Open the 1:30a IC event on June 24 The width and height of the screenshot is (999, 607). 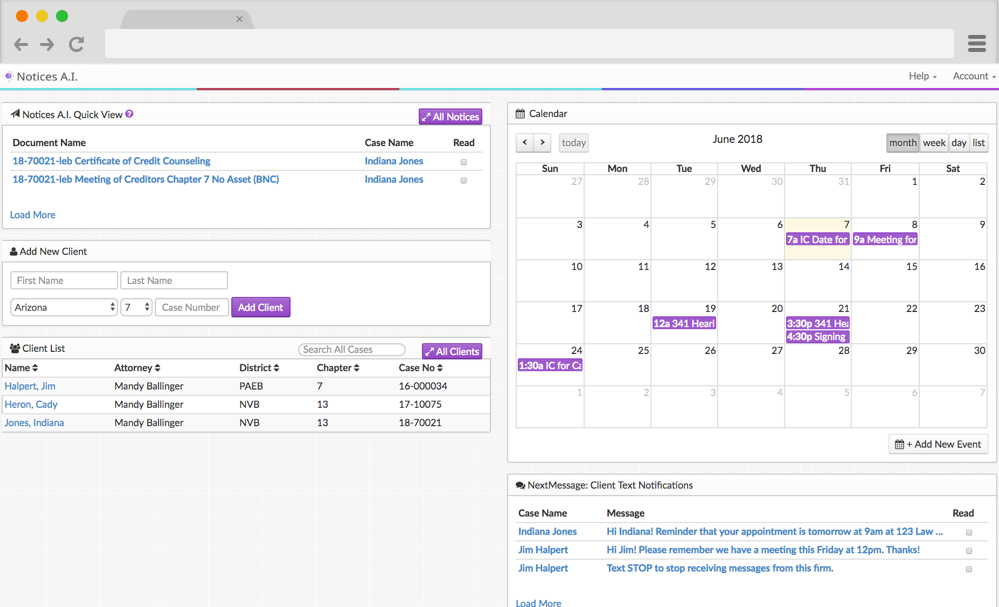[x=550, y=366]
